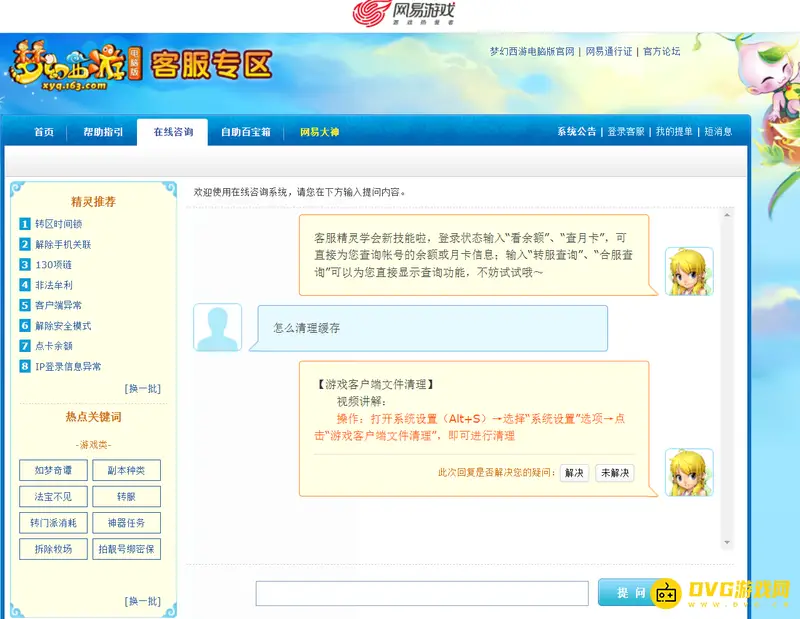The width and height of the screenshot is (800, 619).
Task: Focus the question input field
Action: point(422,593)
